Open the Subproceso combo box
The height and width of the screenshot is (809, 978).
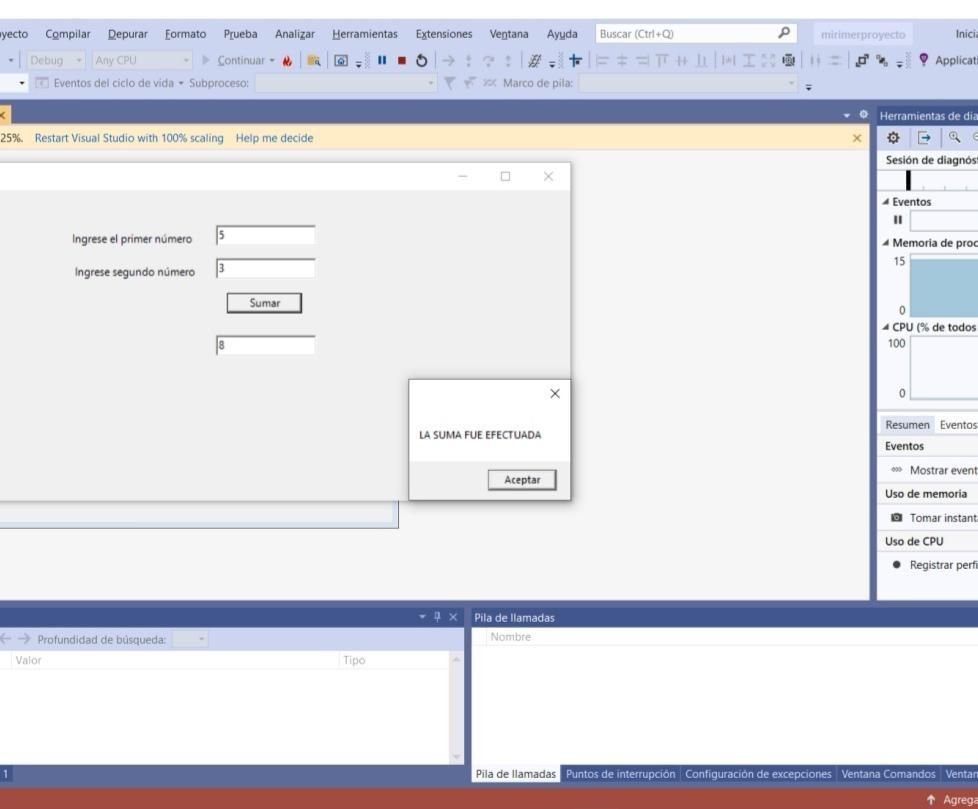345,83
